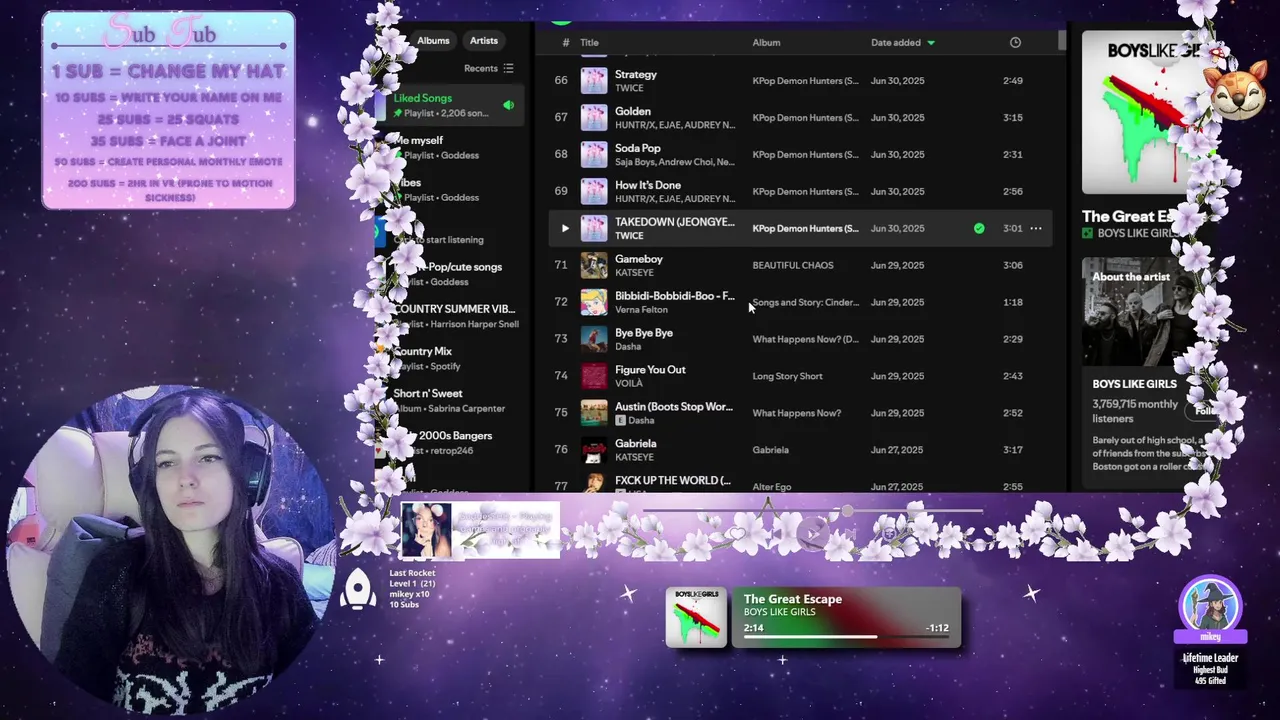This screenshot has height=720, width=1280.
Task: Open the BEAUTIFUL CHAOS album link
Action: (x=793, y=266)
